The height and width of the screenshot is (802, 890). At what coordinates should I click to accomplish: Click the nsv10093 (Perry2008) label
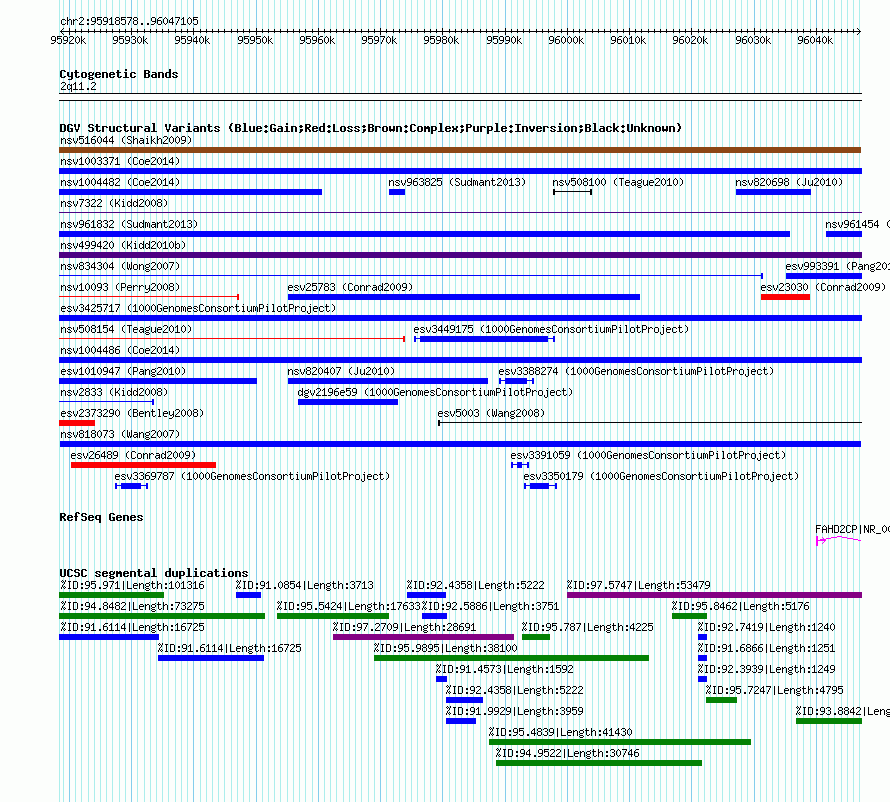[x=120, y=287]
